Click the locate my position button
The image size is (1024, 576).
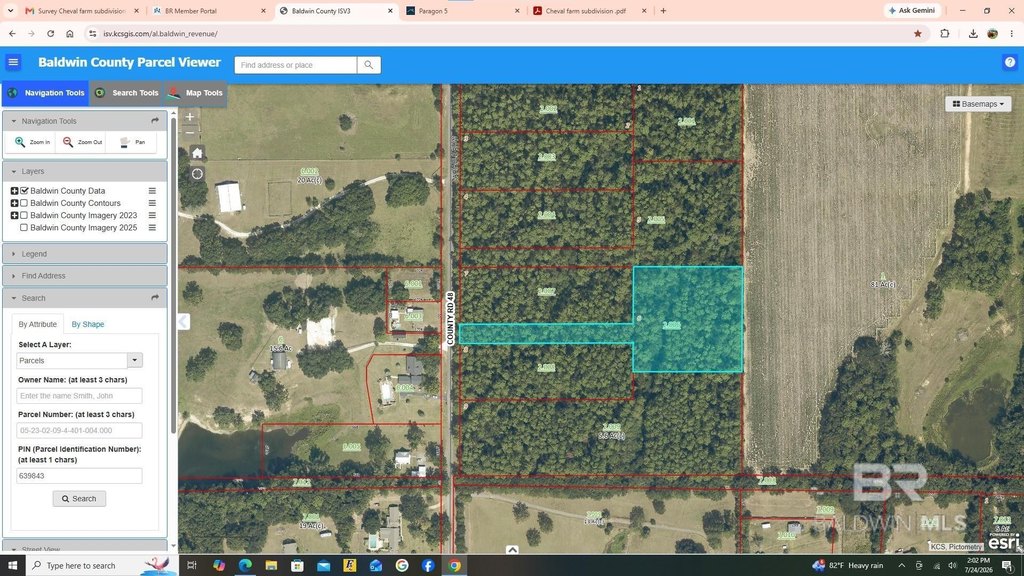point(197,174)
